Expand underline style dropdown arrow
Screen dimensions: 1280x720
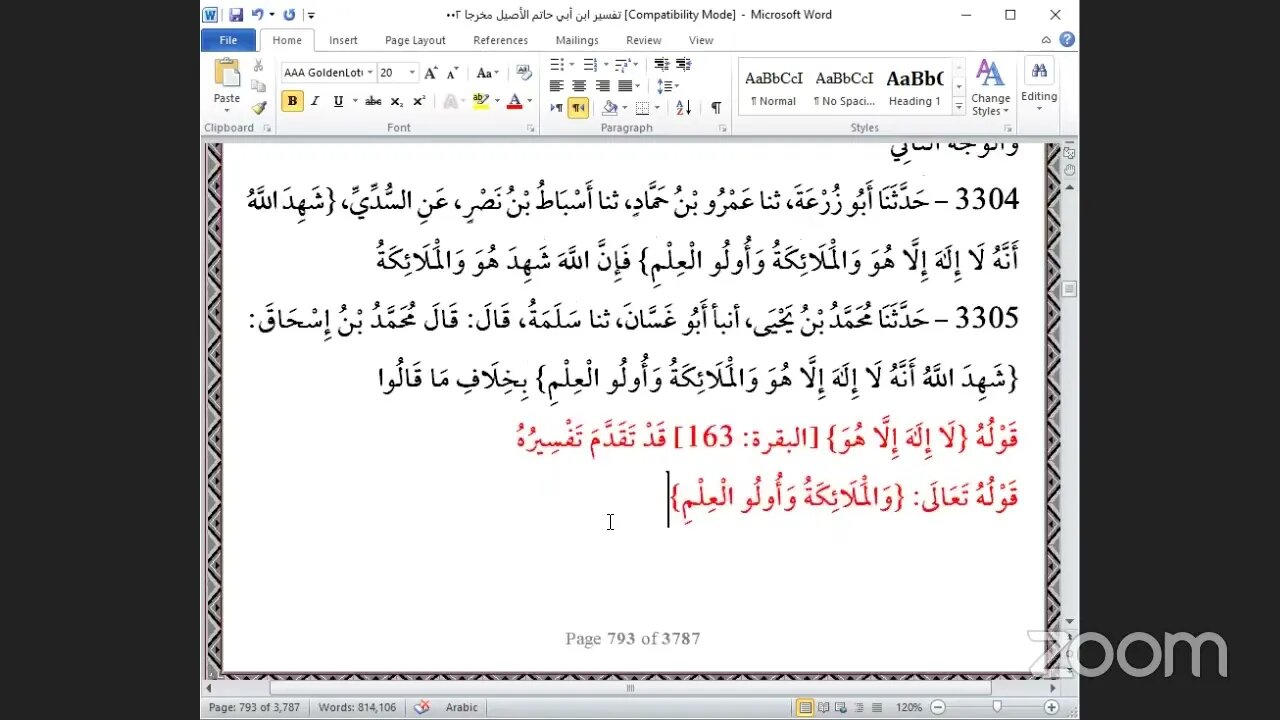point(353,101)
